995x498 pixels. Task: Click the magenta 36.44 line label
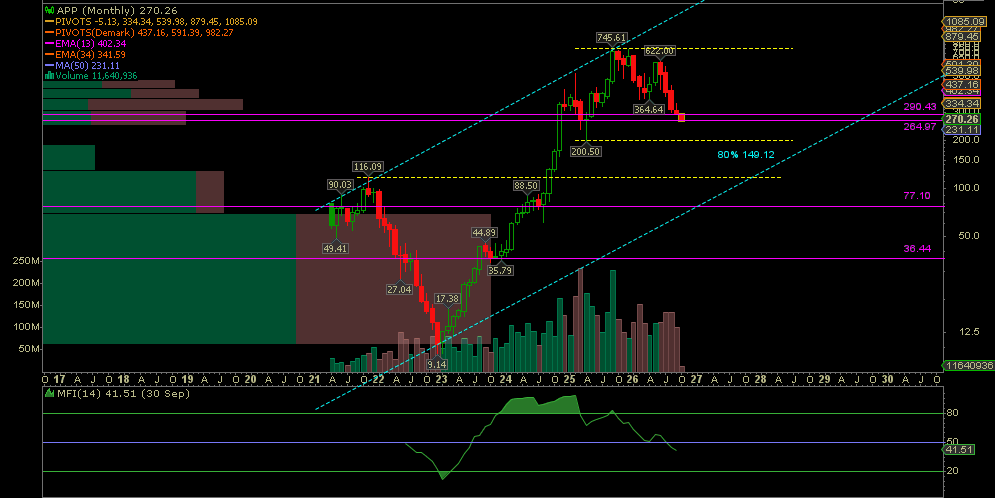coord(917,249)
